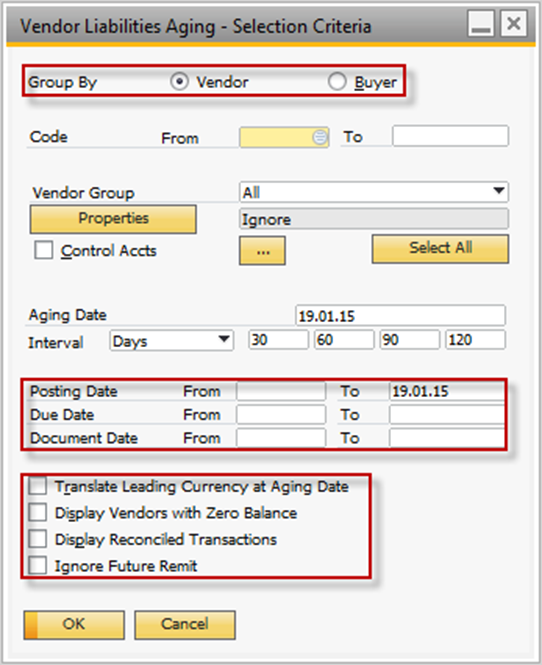
Task: Click the Code To input field
Action: [450, 136]
